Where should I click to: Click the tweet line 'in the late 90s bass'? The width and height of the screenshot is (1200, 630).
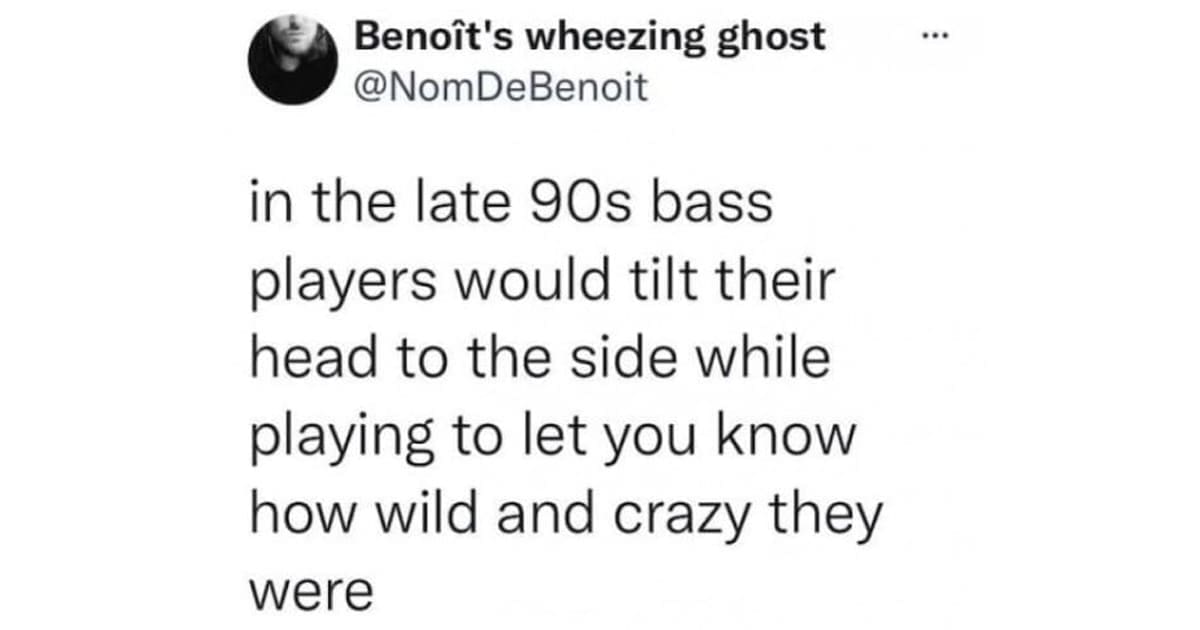[x=509, y=204]
